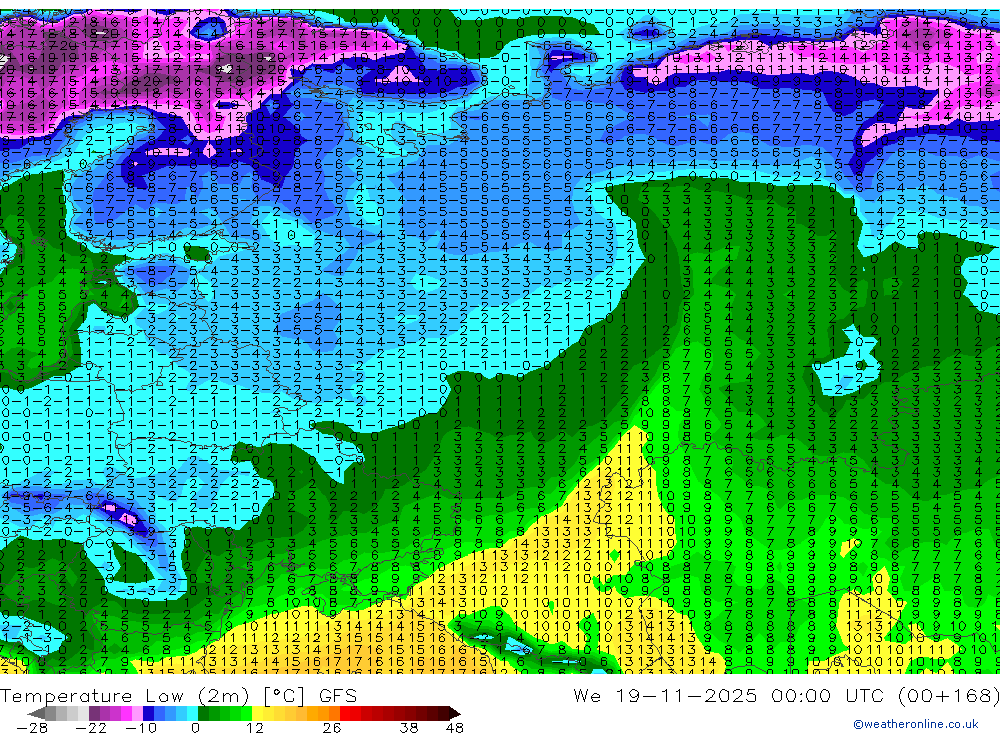1000x733 pixels.
Task: Click the -28 legend label
Action: coord(32,728)
